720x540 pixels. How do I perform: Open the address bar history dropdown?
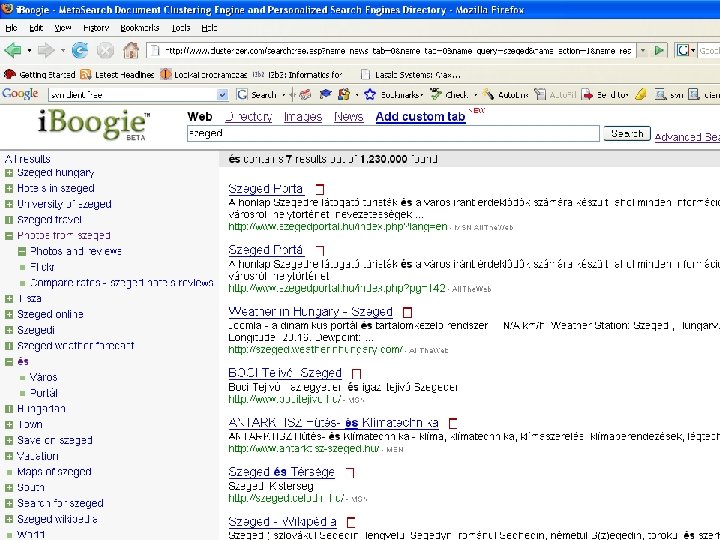pos(643,51)
